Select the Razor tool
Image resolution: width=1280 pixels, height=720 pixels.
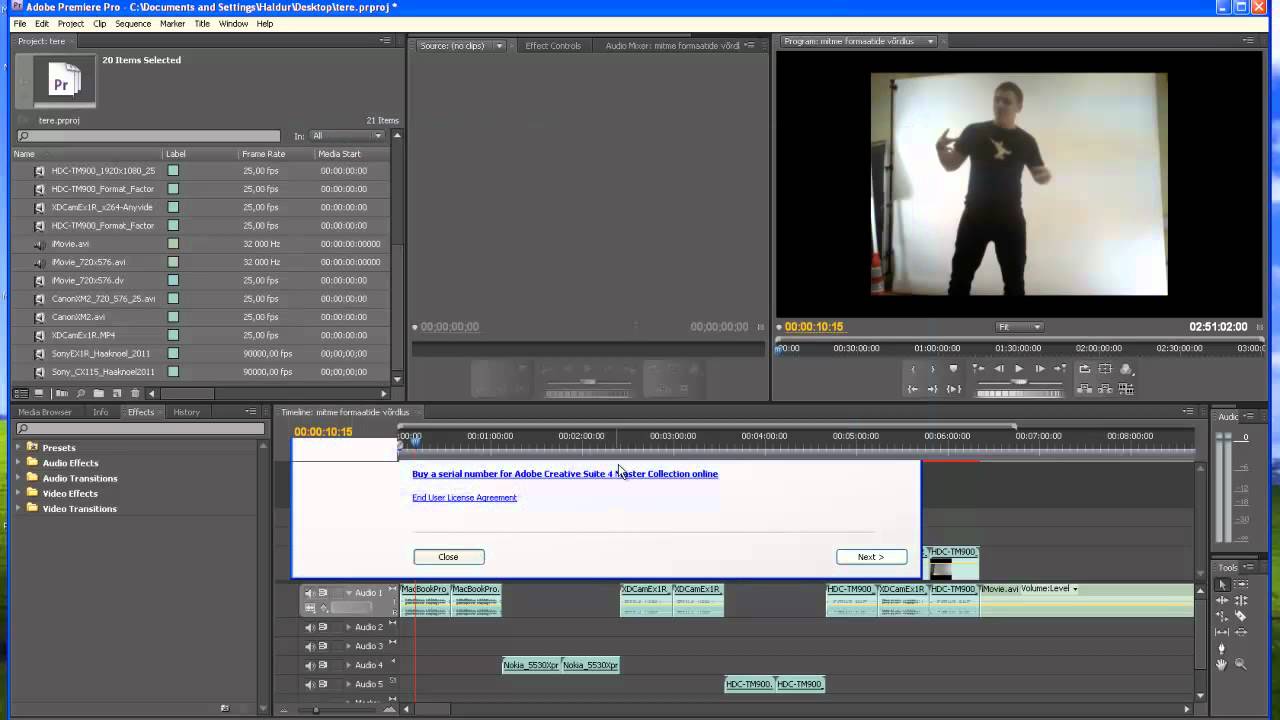click(1241, 616)
